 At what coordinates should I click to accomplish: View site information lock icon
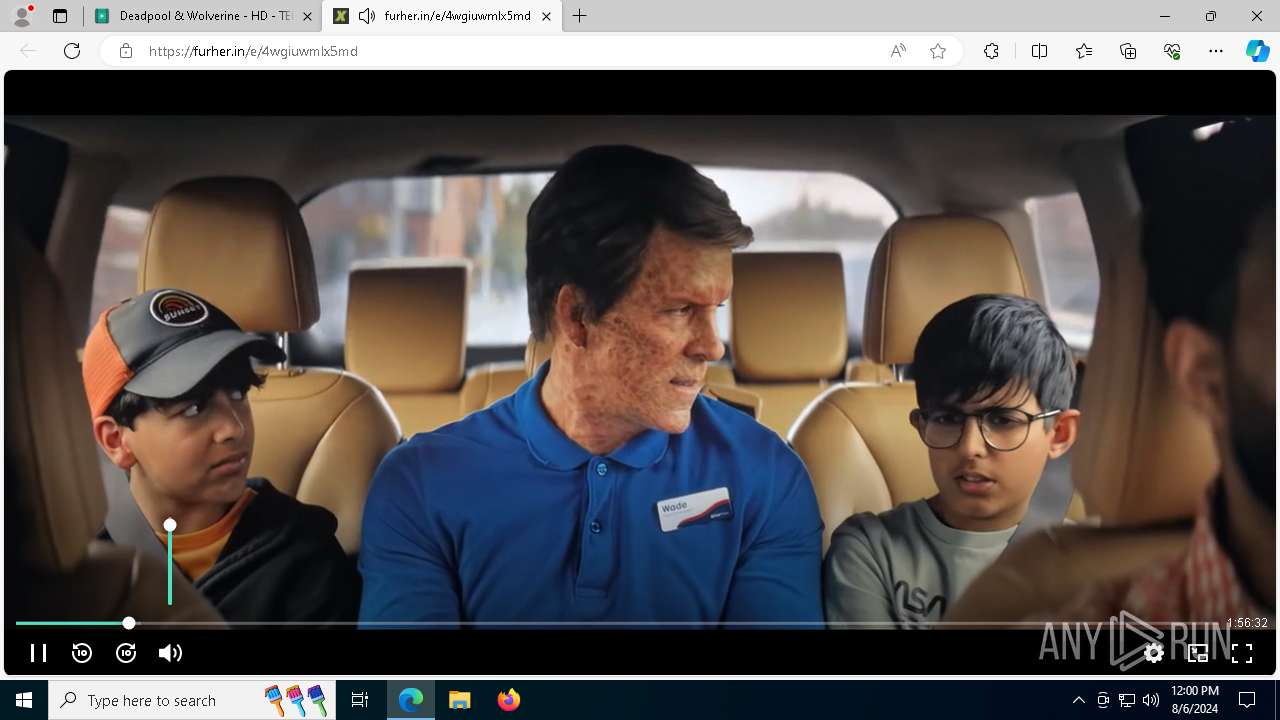pyautogui.click(x=126, y=51)
